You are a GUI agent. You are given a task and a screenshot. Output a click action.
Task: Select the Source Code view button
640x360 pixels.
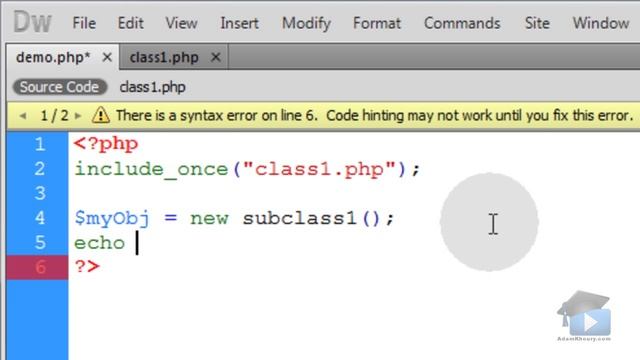60,87
